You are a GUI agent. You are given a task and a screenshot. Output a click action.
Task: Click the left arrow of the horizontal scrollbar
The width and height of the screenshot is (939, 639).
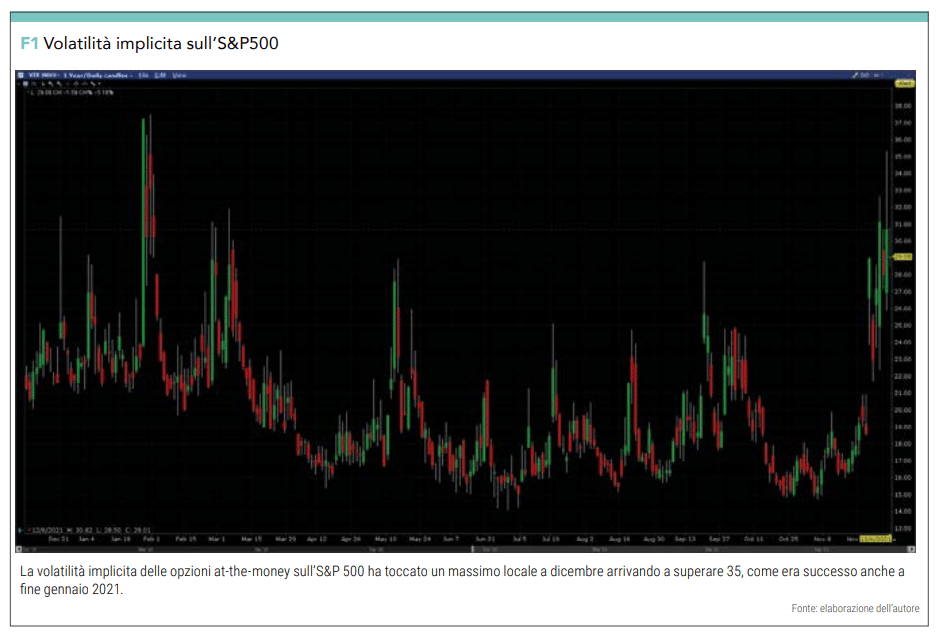click(x=19, y=549)
